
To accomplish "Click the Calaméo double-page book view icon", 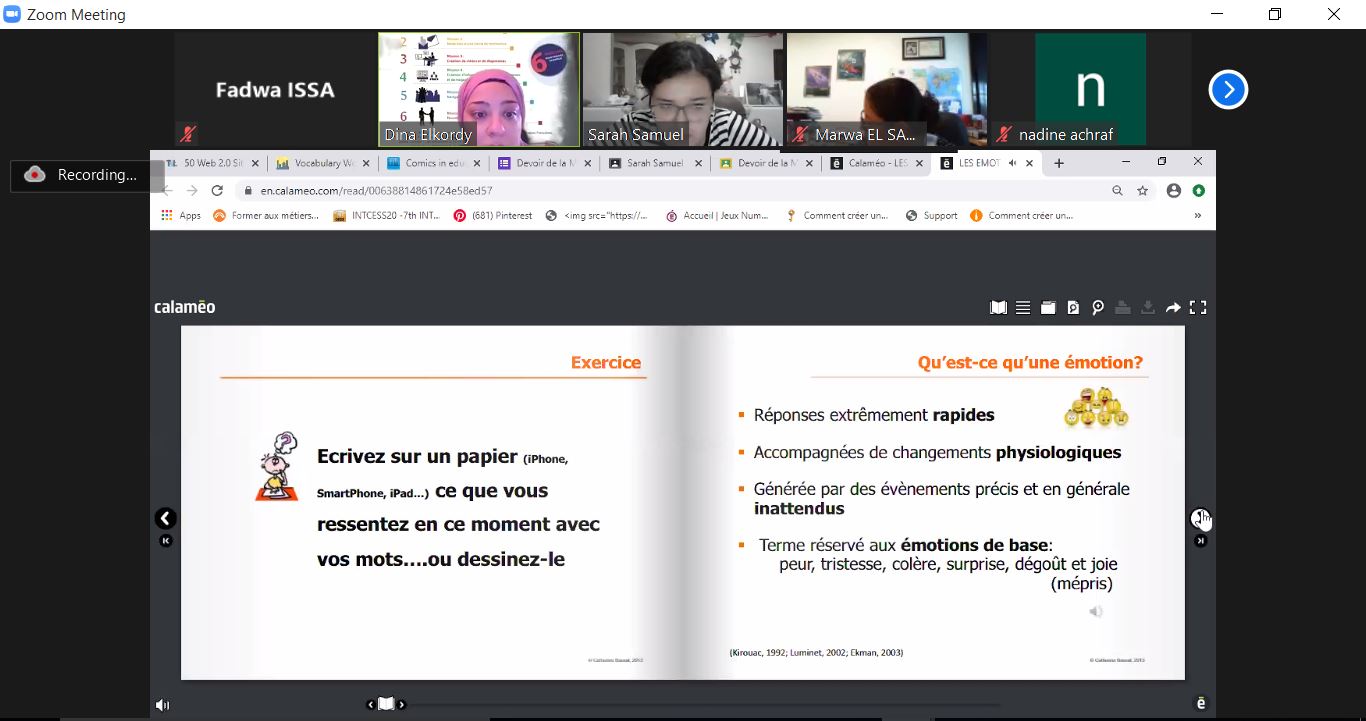I will pyautogui.click(x=998, y=308).
